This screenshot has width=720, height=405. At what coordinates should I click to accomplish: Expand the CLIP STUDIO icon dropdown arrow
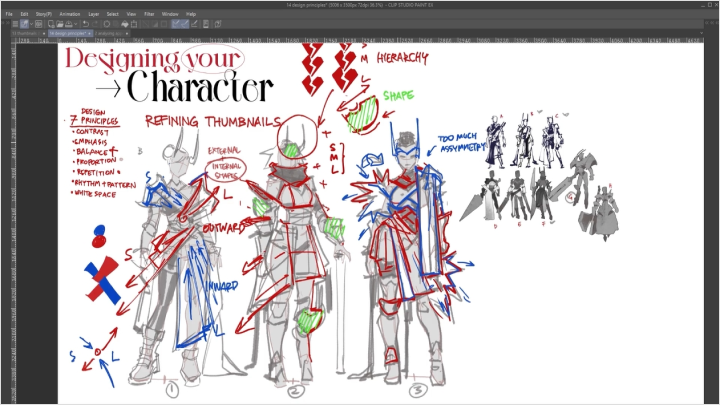click(x=31, y=24)
